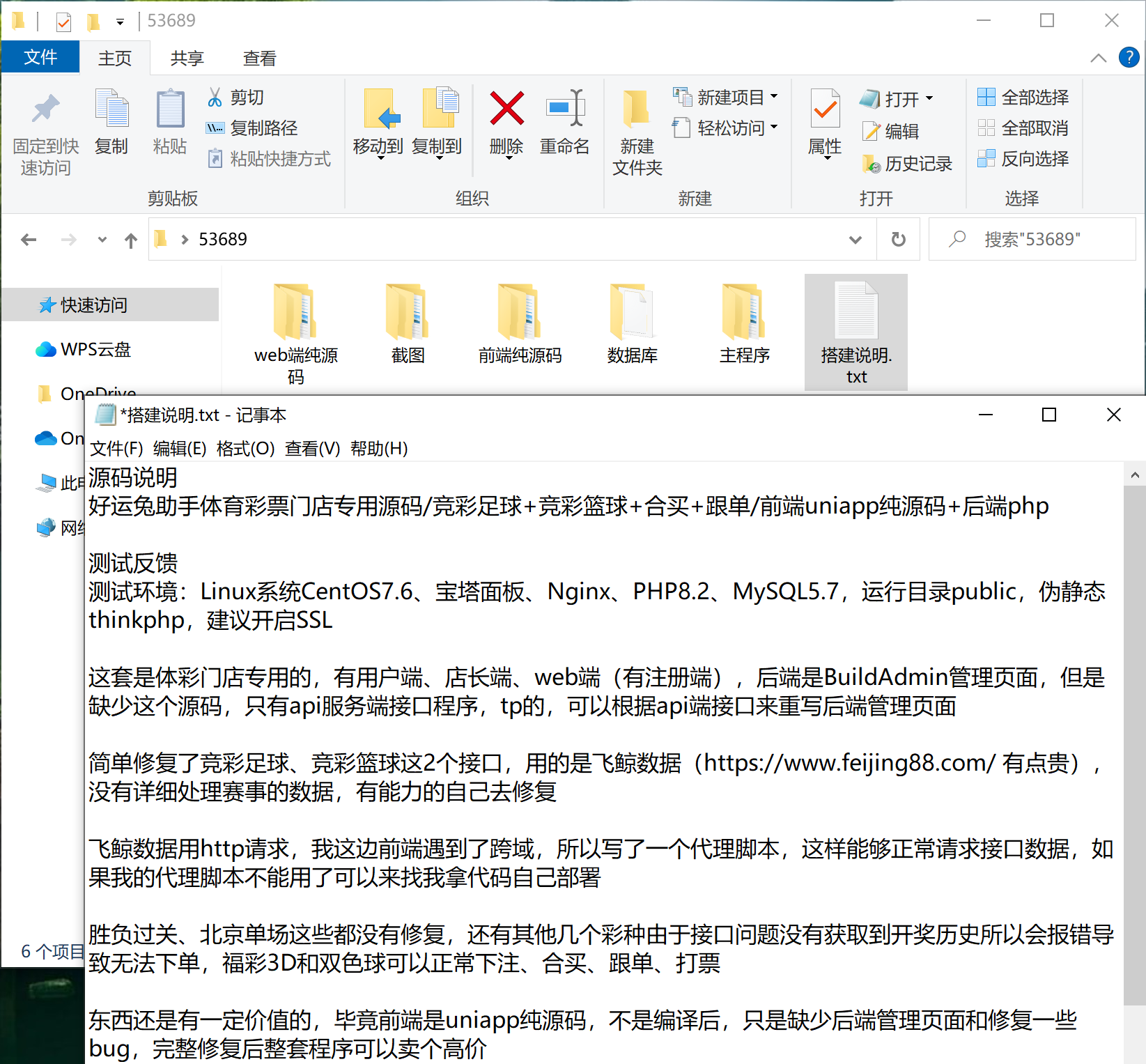Click Select None (全部取消) option
The height and width of the screenshot is (1064, 1146).
click(1023, 128)
